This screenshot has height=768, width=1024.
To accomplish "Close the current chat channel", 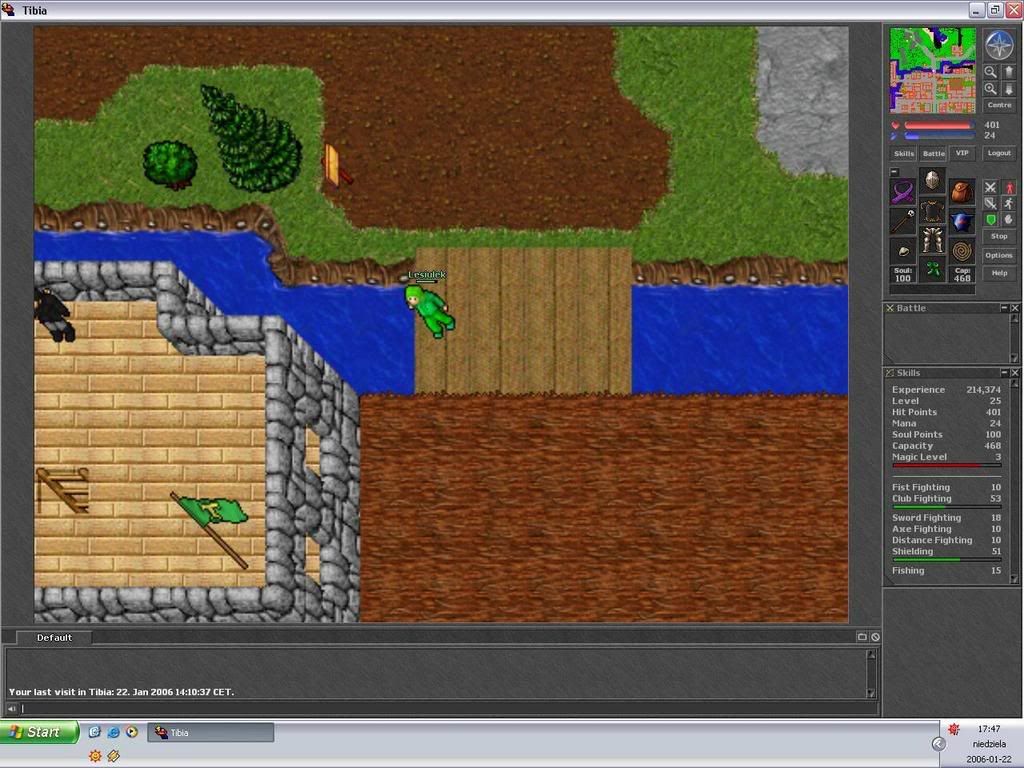I will 875,637.
